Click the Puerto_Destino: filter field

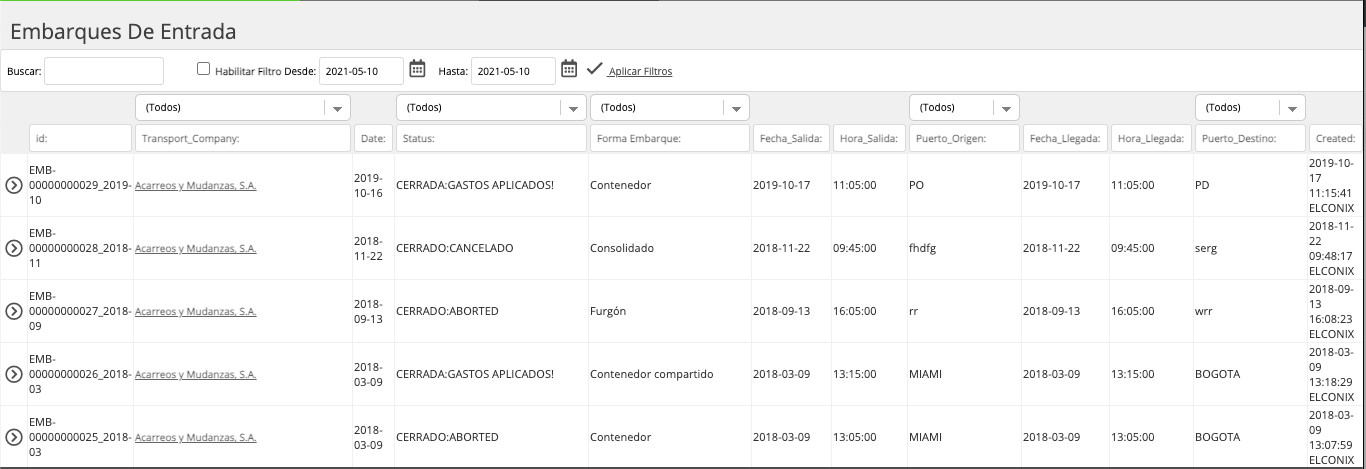coord(1250,138)
